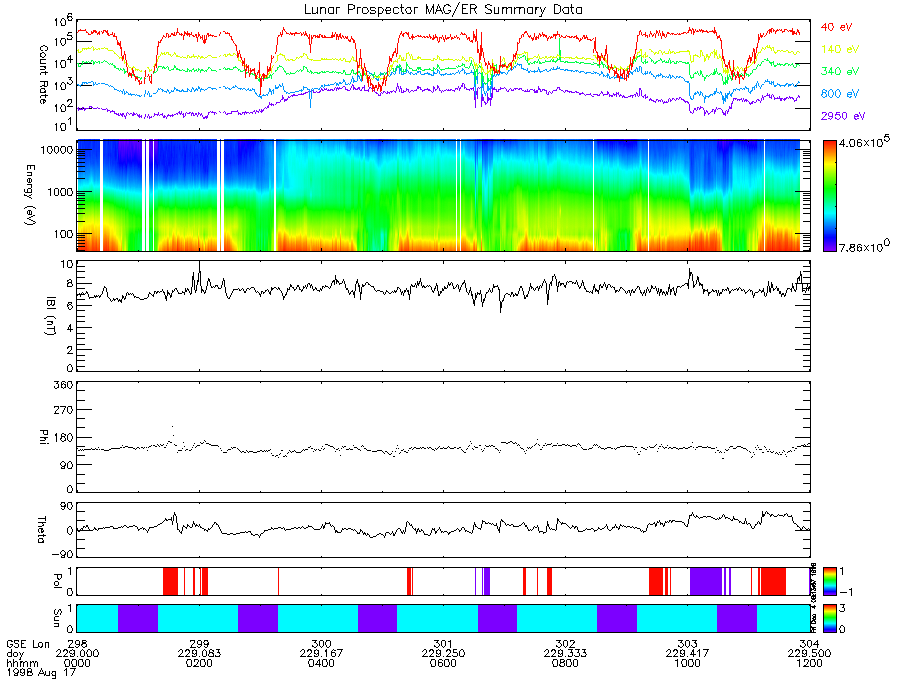Click GSE longitude tick '299'

pos(199,644)
